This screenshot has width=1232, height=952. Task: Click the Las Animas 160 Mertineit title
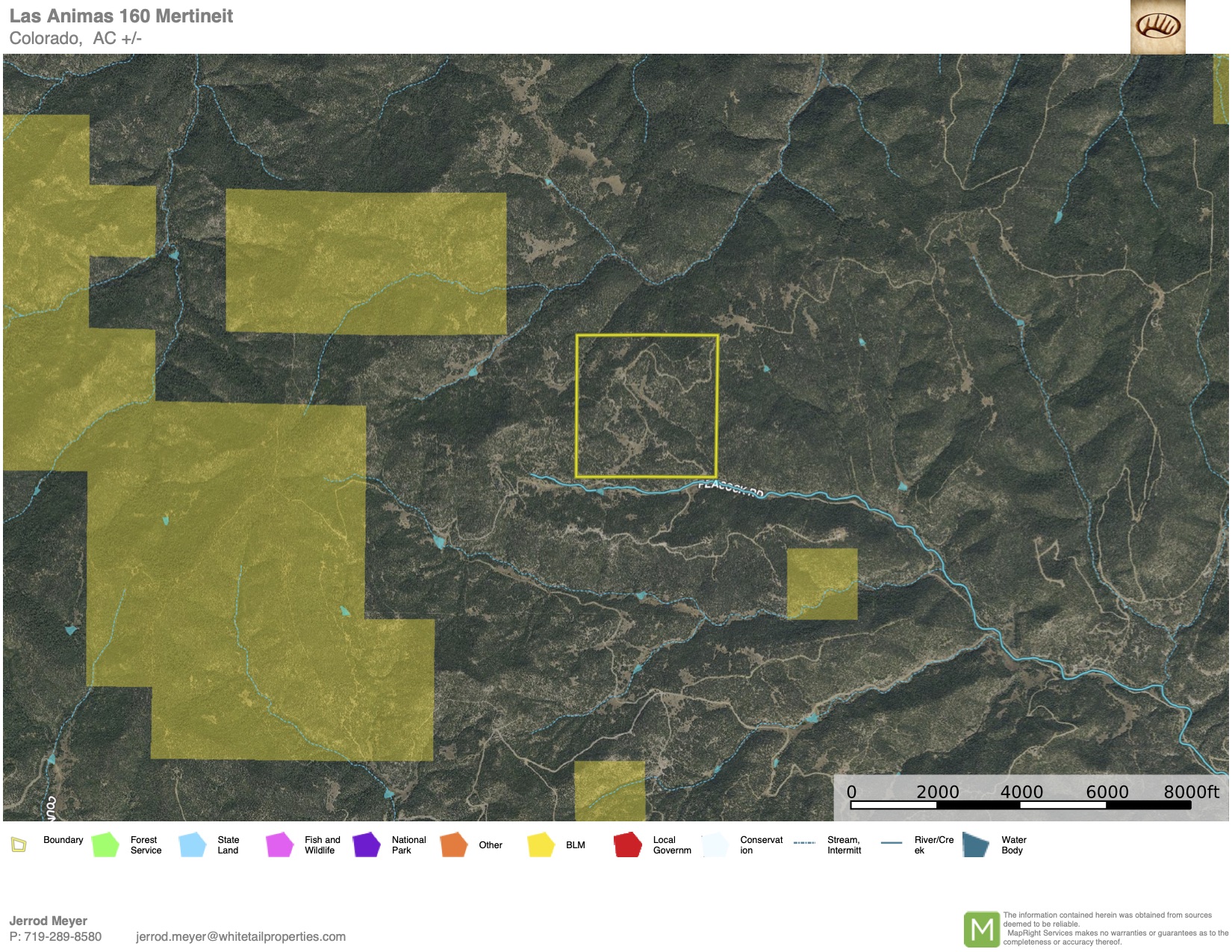[x=121, y=16]
